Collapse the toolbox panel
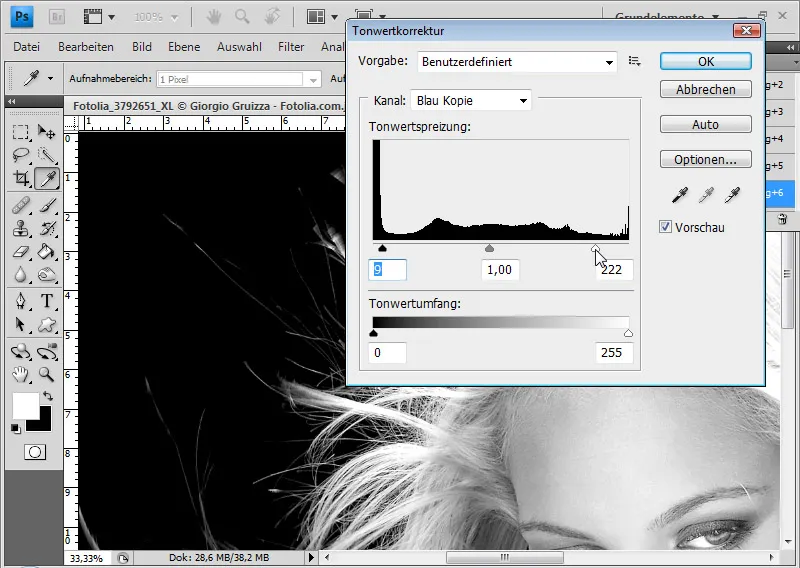The image size is (800, 568). (x=11, y=101)
